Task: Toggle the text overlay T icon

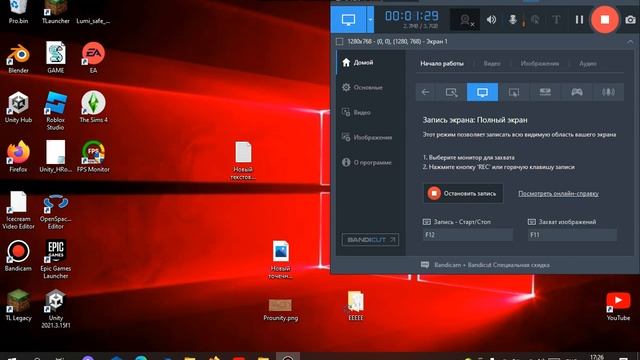Action: coord(556,20)
